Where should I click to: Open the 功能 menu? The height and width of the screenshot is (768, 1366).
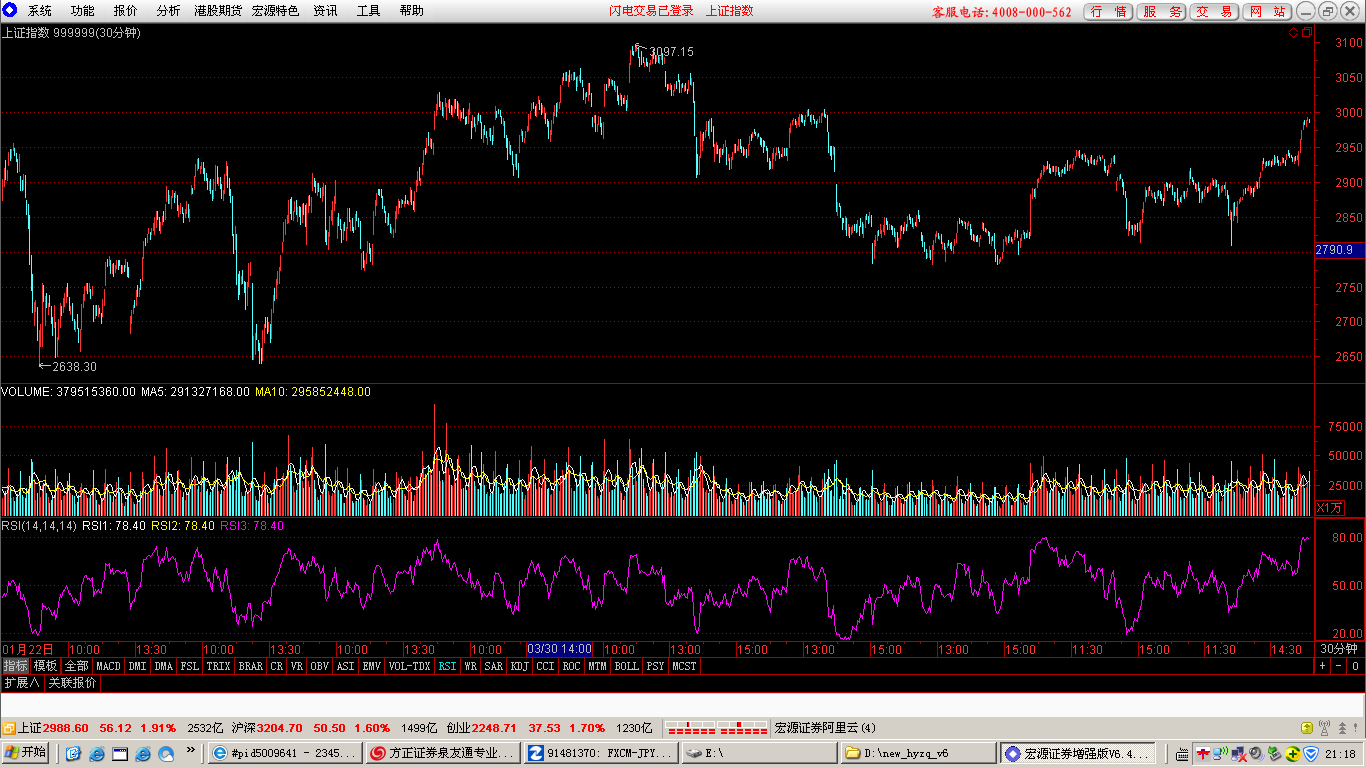point(83,11)
